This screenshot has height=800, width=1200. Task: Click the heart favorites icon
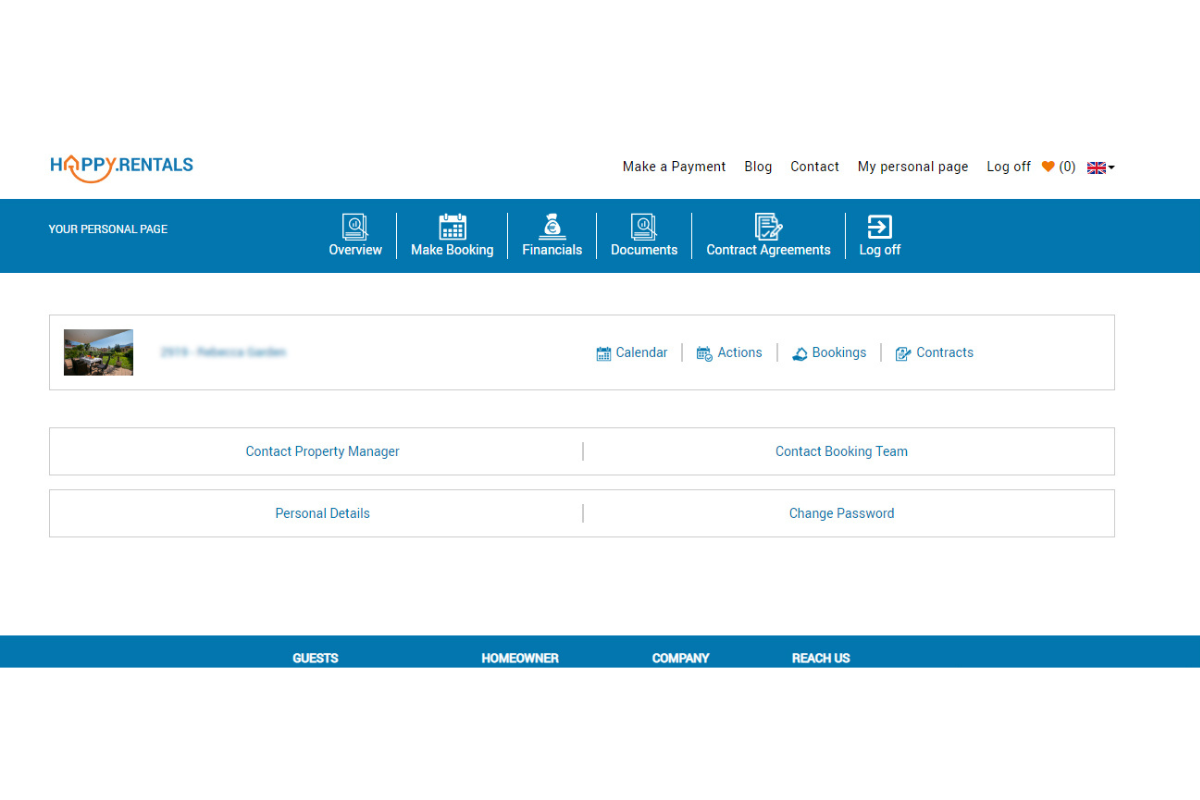[1048, 166]
